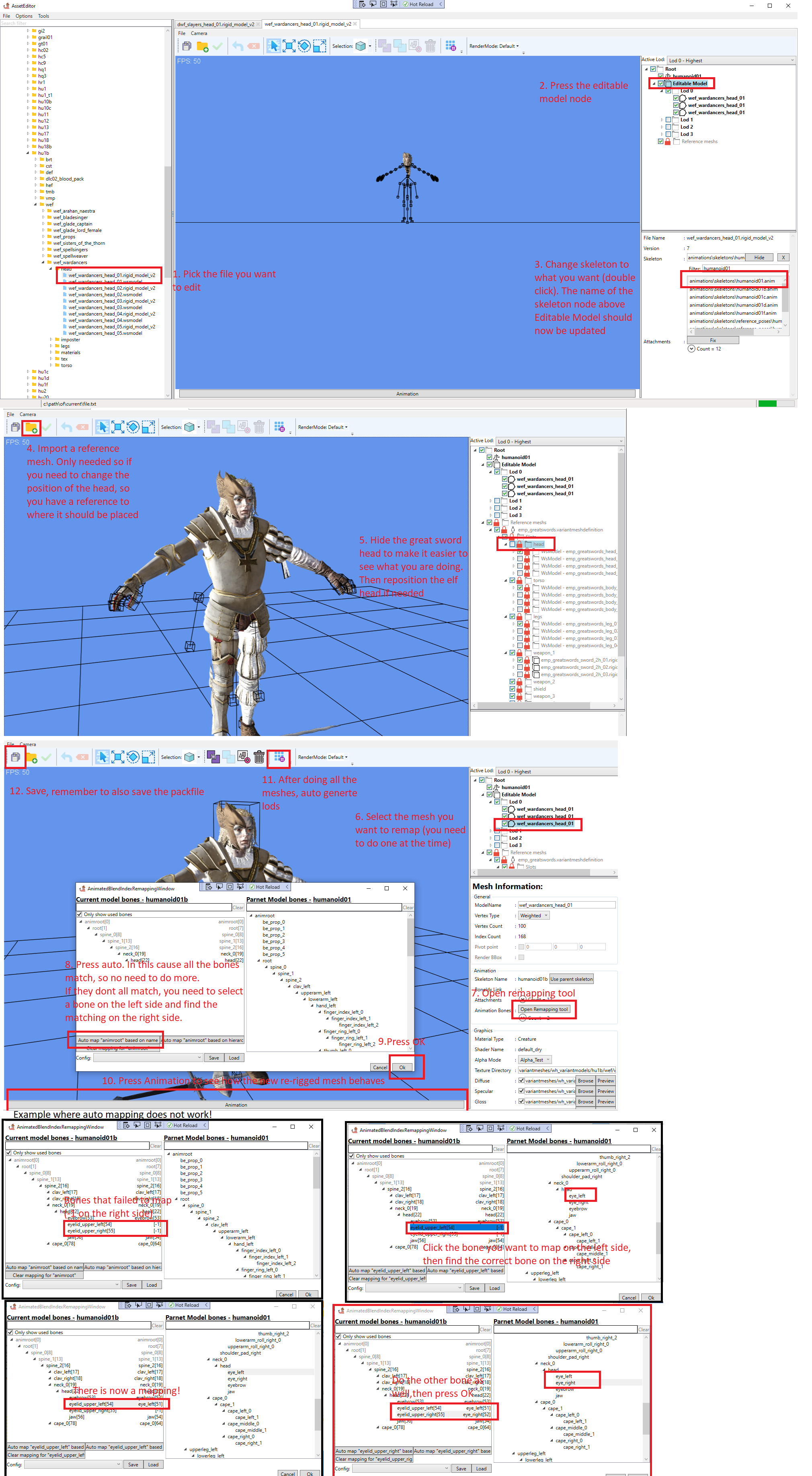Toggle the torso slot checkbox
The image size is (812, 1476).
pyautogui.click(x=512, y=580)
